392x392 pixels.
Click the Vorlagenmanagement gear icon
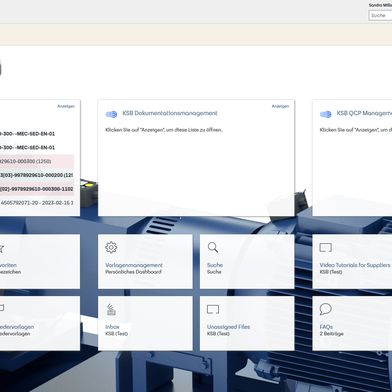(x=111, y=247)
